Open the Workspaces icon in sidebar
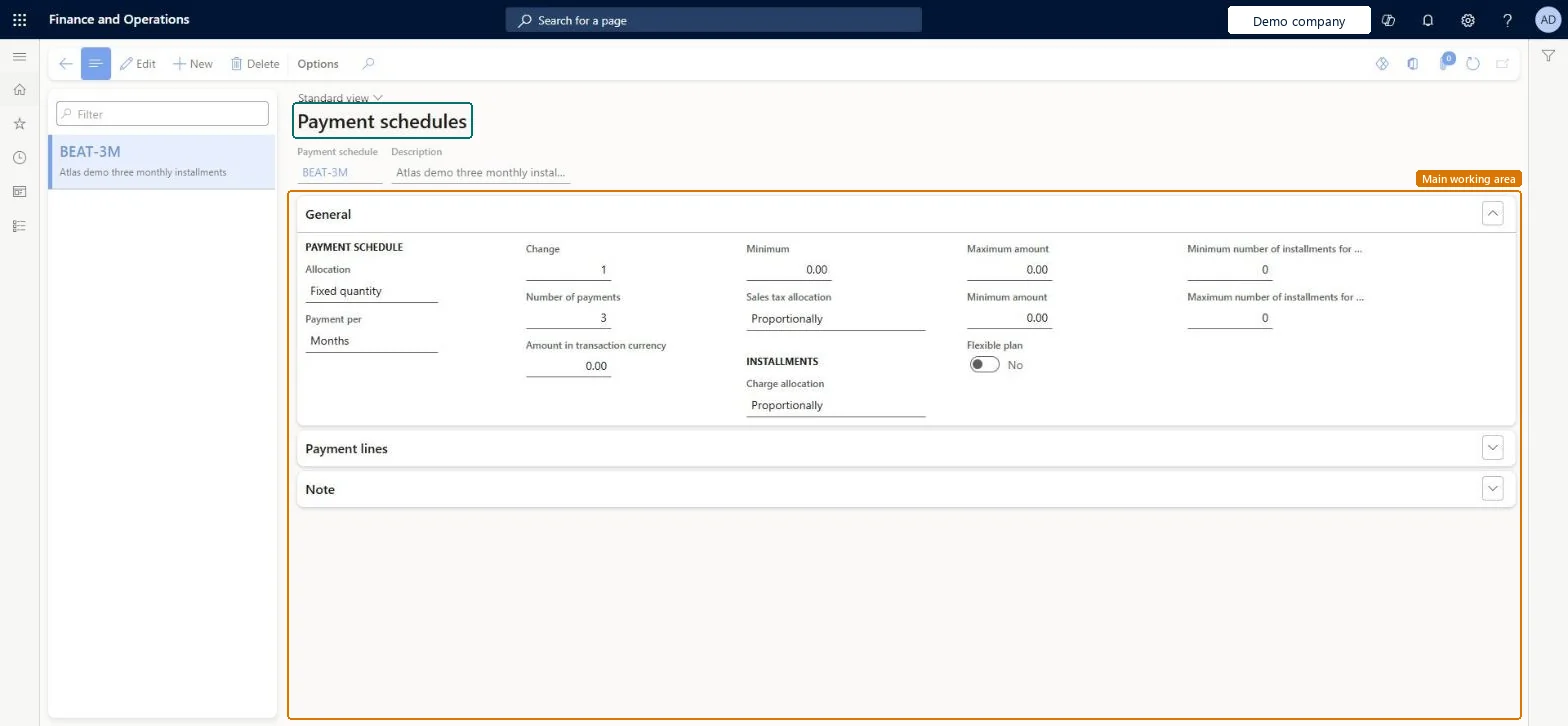 [19, 192]
